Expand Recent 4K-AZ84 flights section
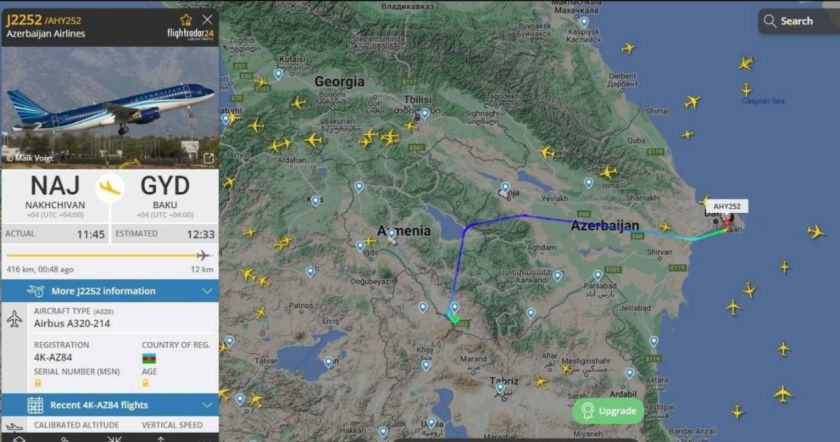This screenshot has height=442, width=840. (x=110, y=405)
